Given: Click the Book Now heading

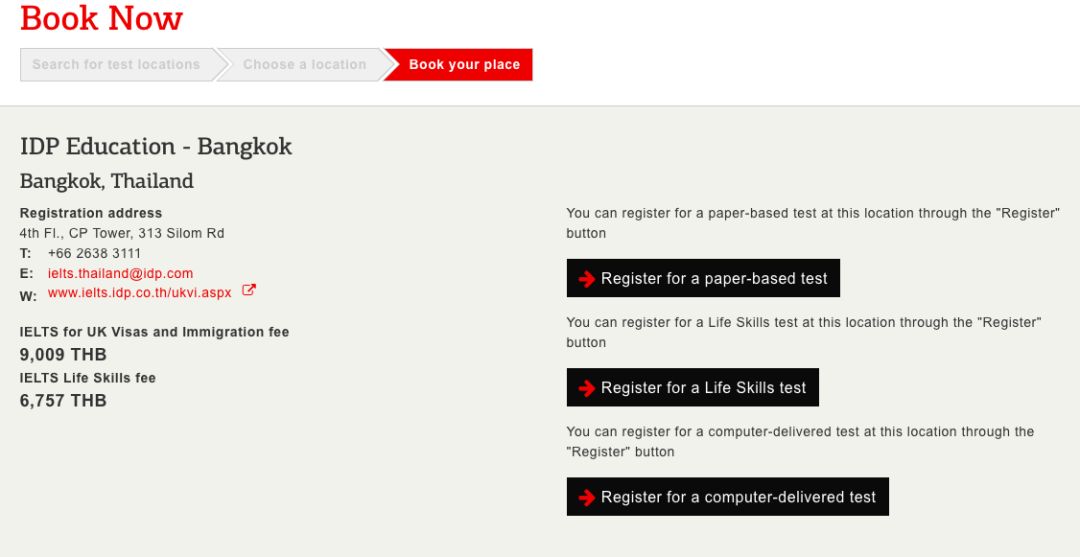Looking at the screenshot, I should pos(101,19).
